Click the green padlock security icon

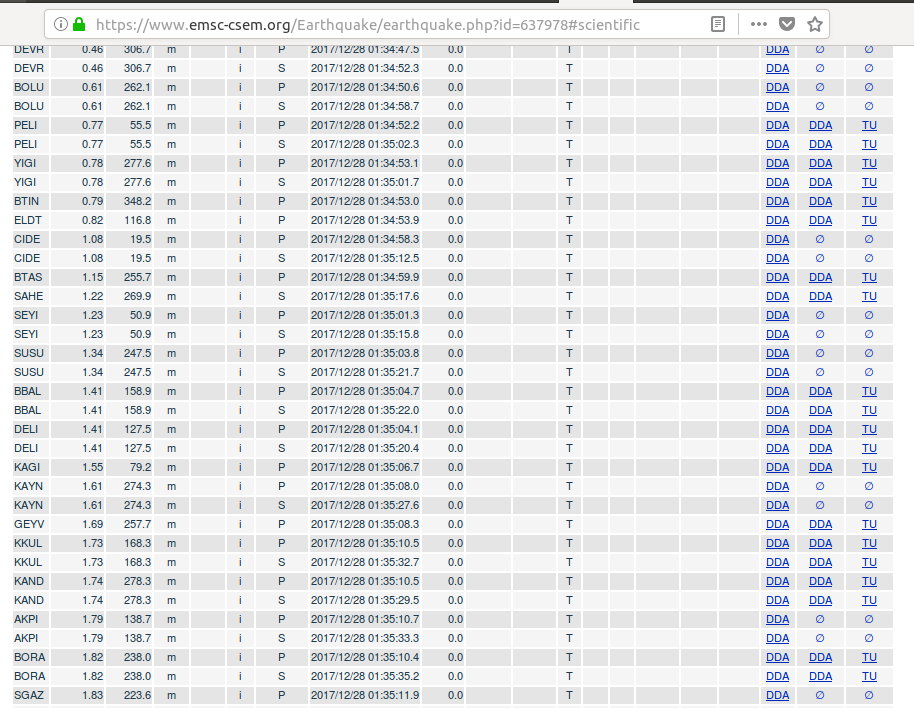(79, 24)
